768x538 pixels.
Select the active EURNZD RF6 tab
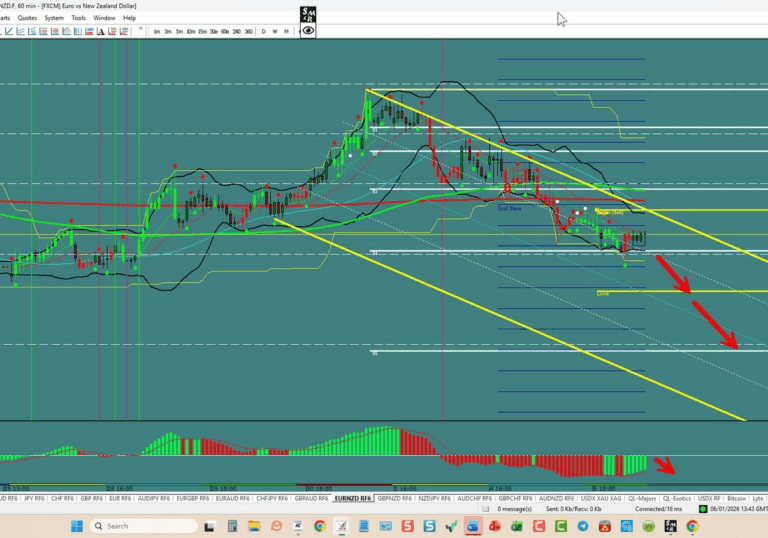[x=353, y=498]
